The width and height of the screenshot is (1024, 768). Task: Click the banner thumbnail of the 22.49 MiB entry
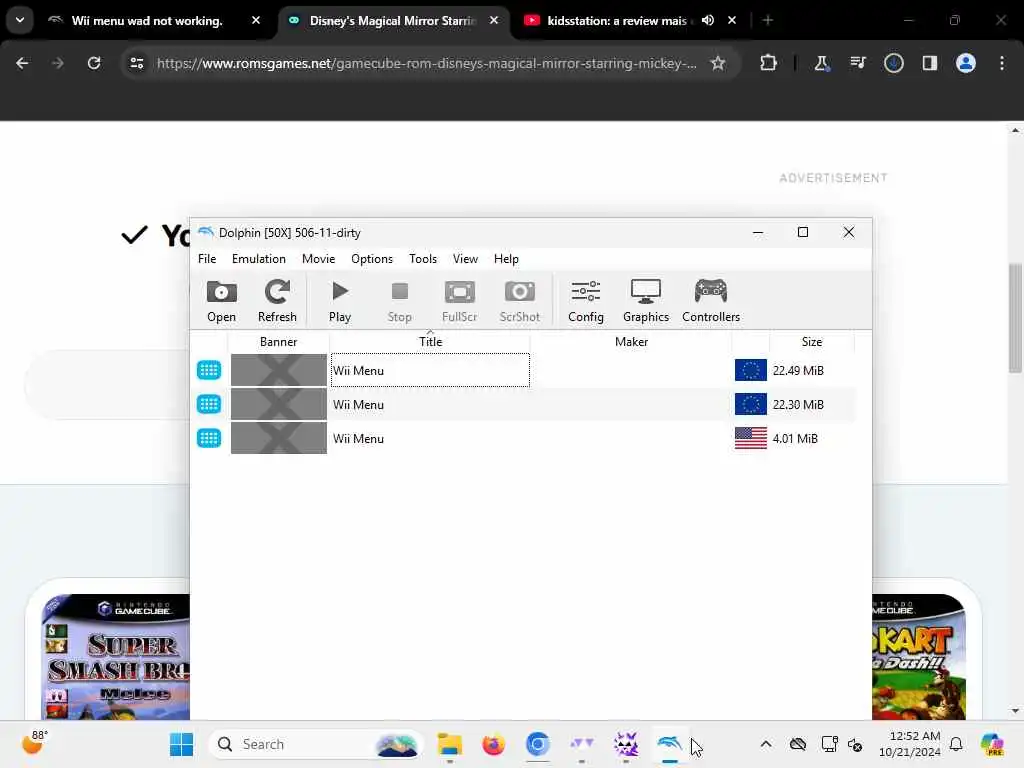[279, 370]
